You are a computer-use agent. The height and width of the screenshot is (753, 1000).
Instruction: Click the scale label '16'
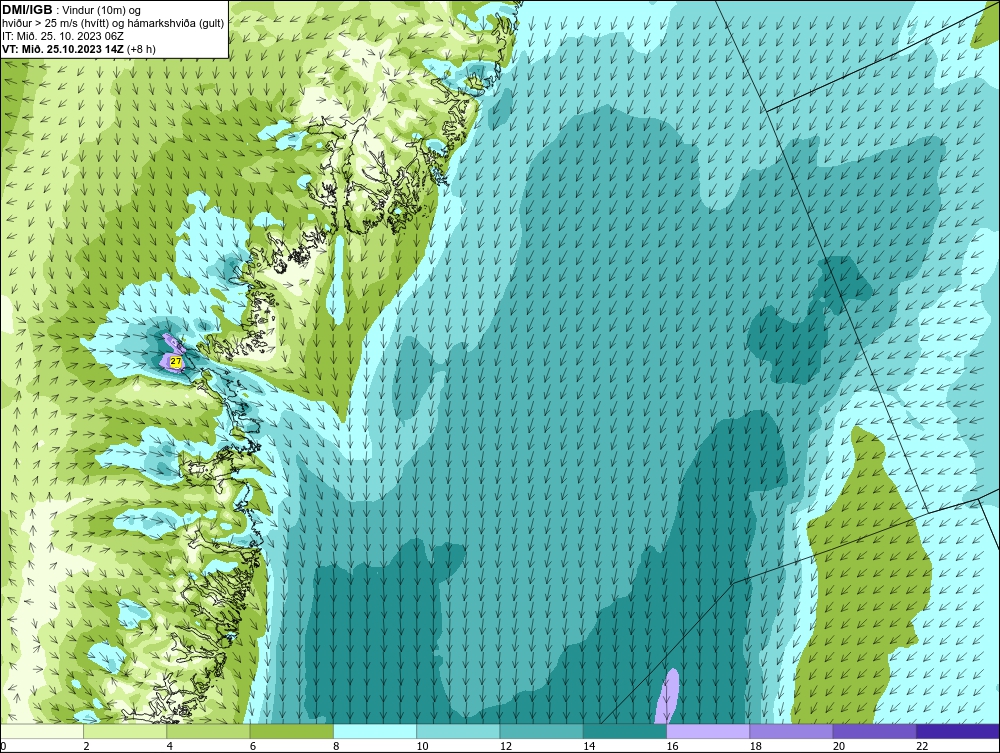coord(672,747)
